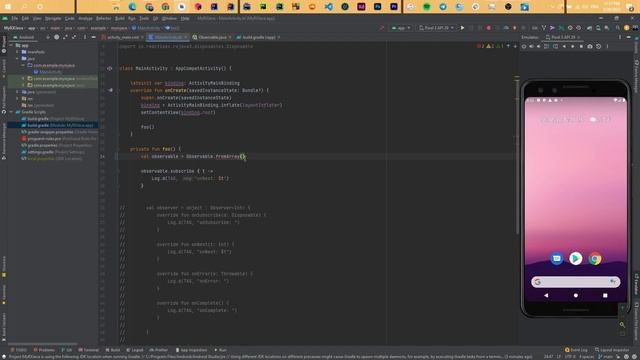Click the Collapse All icon in Project panel
The width and height of the screenshot is (640, 360).
74,37
